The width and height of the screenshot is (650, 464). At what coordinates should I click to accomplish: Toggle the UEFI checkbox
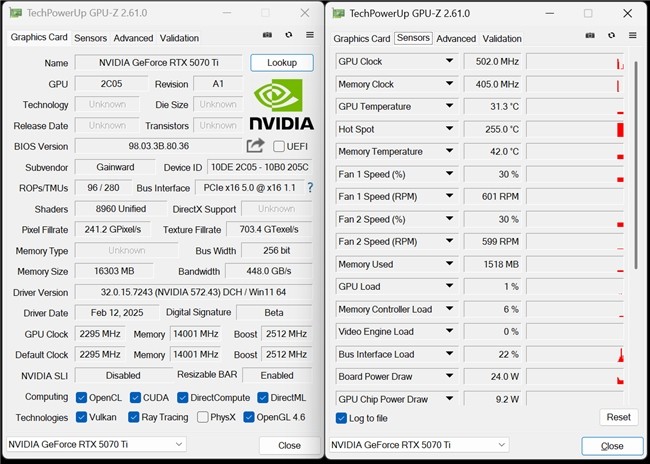tap(279, 146)
